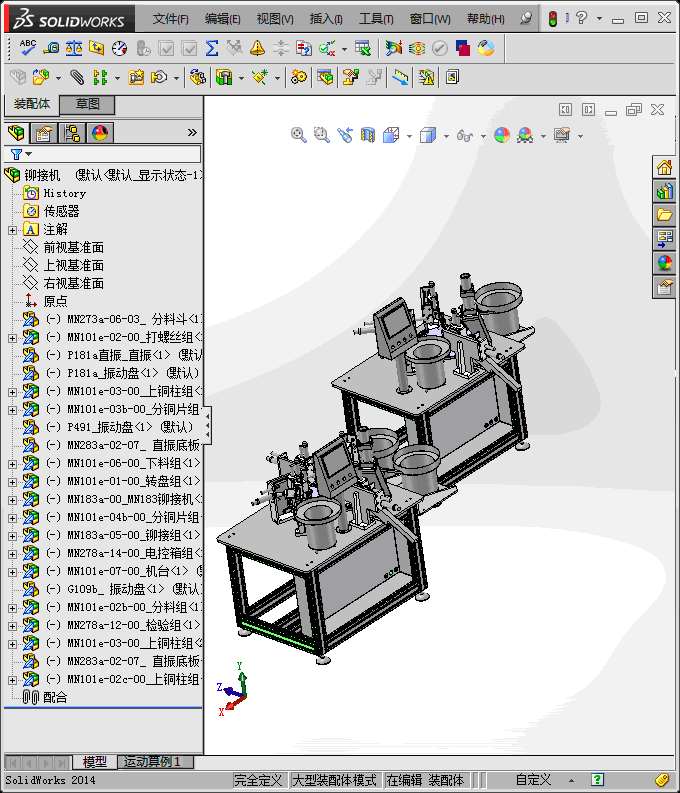Open the Measure tool in toolbar
Image resolution: width=680 pixels, height=793 pixels.
pos(51,48)
